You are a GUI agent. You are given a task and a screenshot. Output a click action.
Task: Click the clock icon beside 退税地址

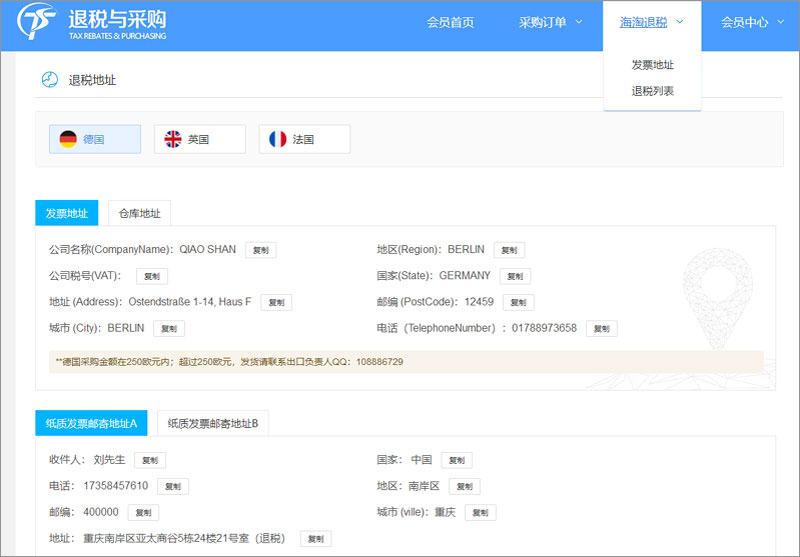click(x=48, y=80)
